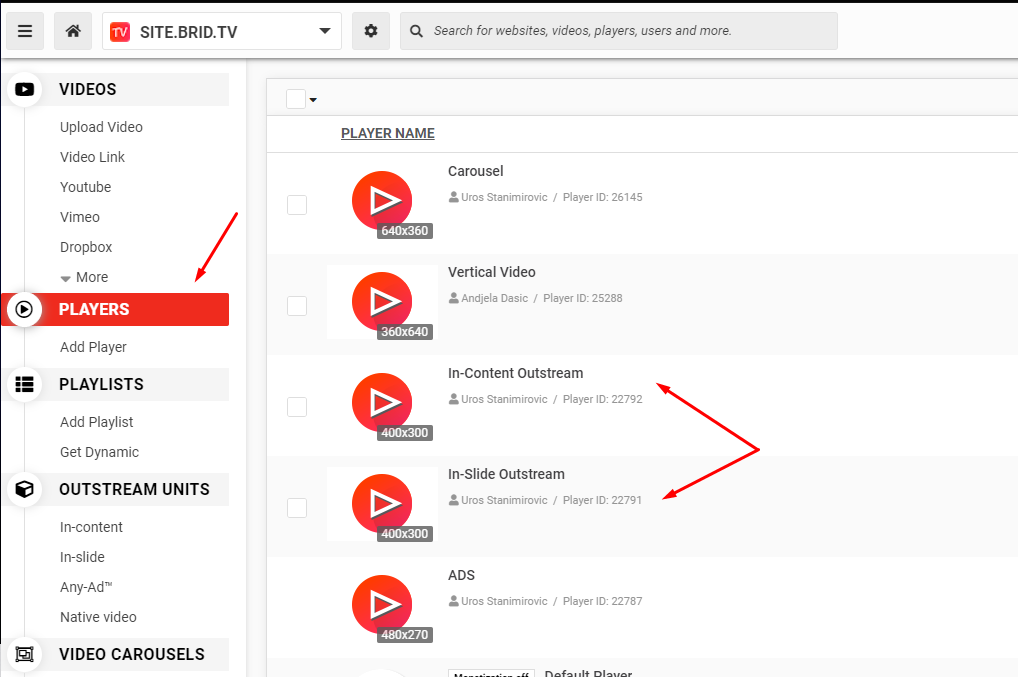1018x677 pixels.
Task: Click the search magnifier icon
Action: tap(417, 31)
